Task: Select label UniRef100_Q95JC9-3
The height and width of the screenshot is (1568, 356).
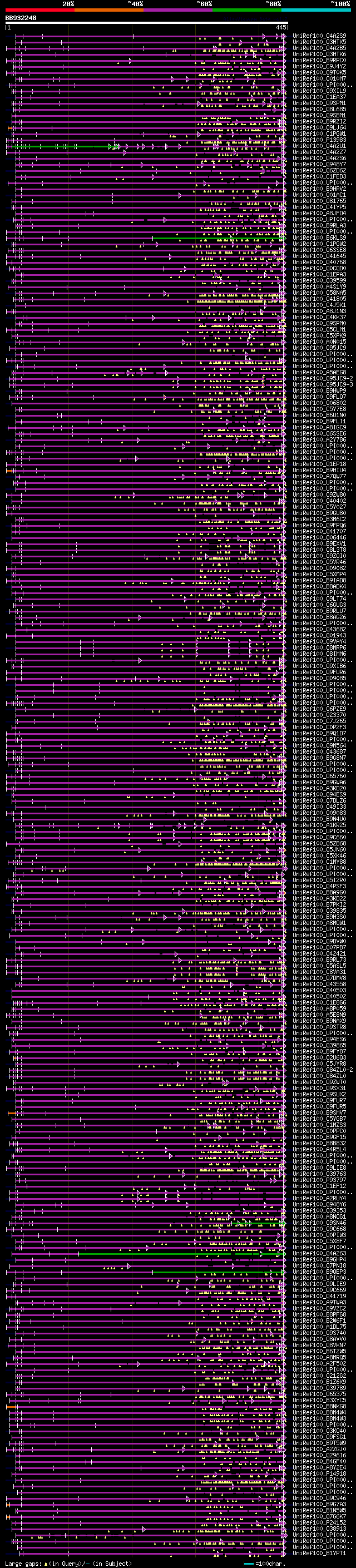Action: pos(323,385)
